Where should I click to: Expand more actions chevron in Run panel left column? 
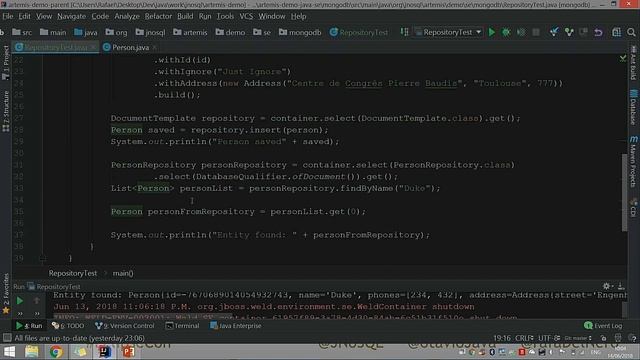tap(20, 313)
